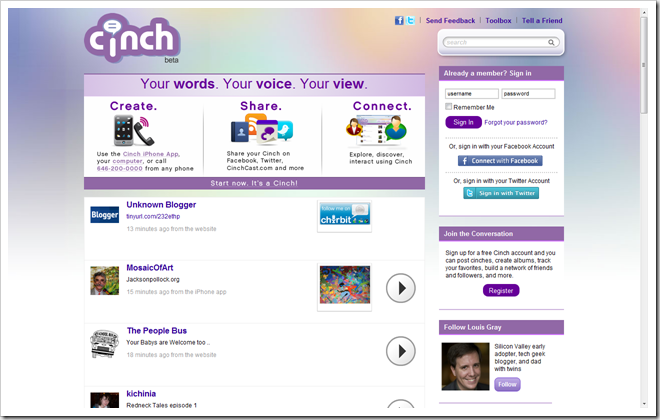The height and width of the screenshot is (420, 660).
Task: Click Sign in with Twitter button
Action: pos(500,193)
